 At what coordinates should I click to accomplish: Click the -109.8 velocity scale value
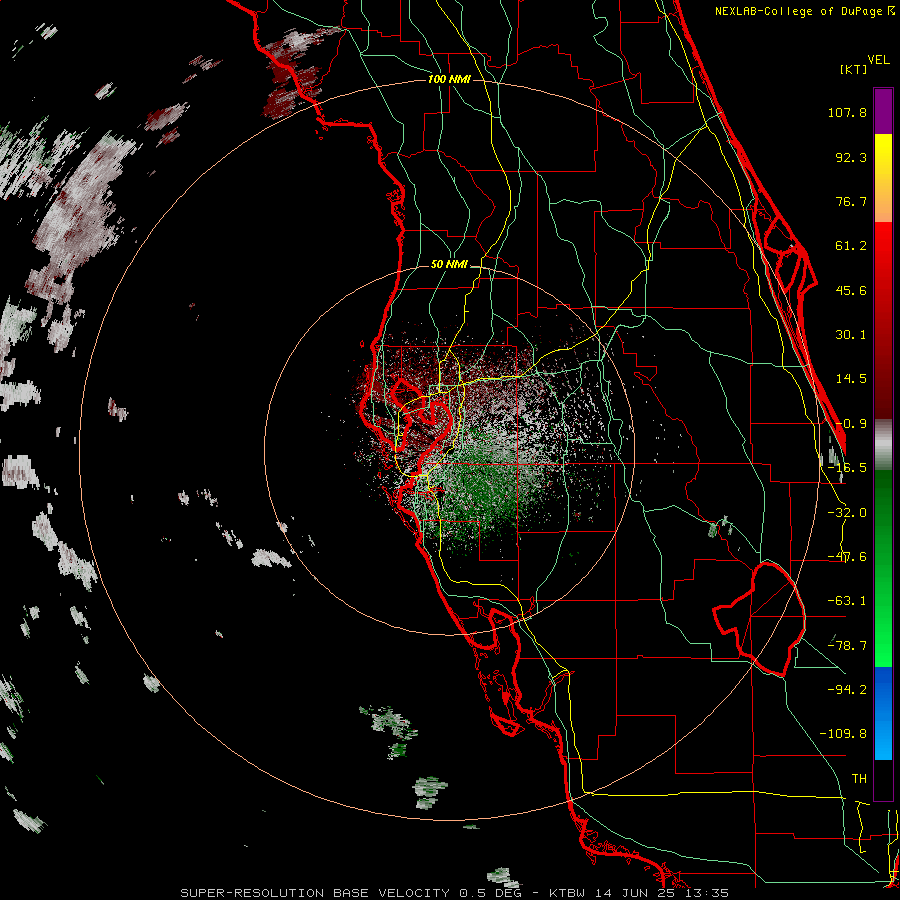(843, 734)
